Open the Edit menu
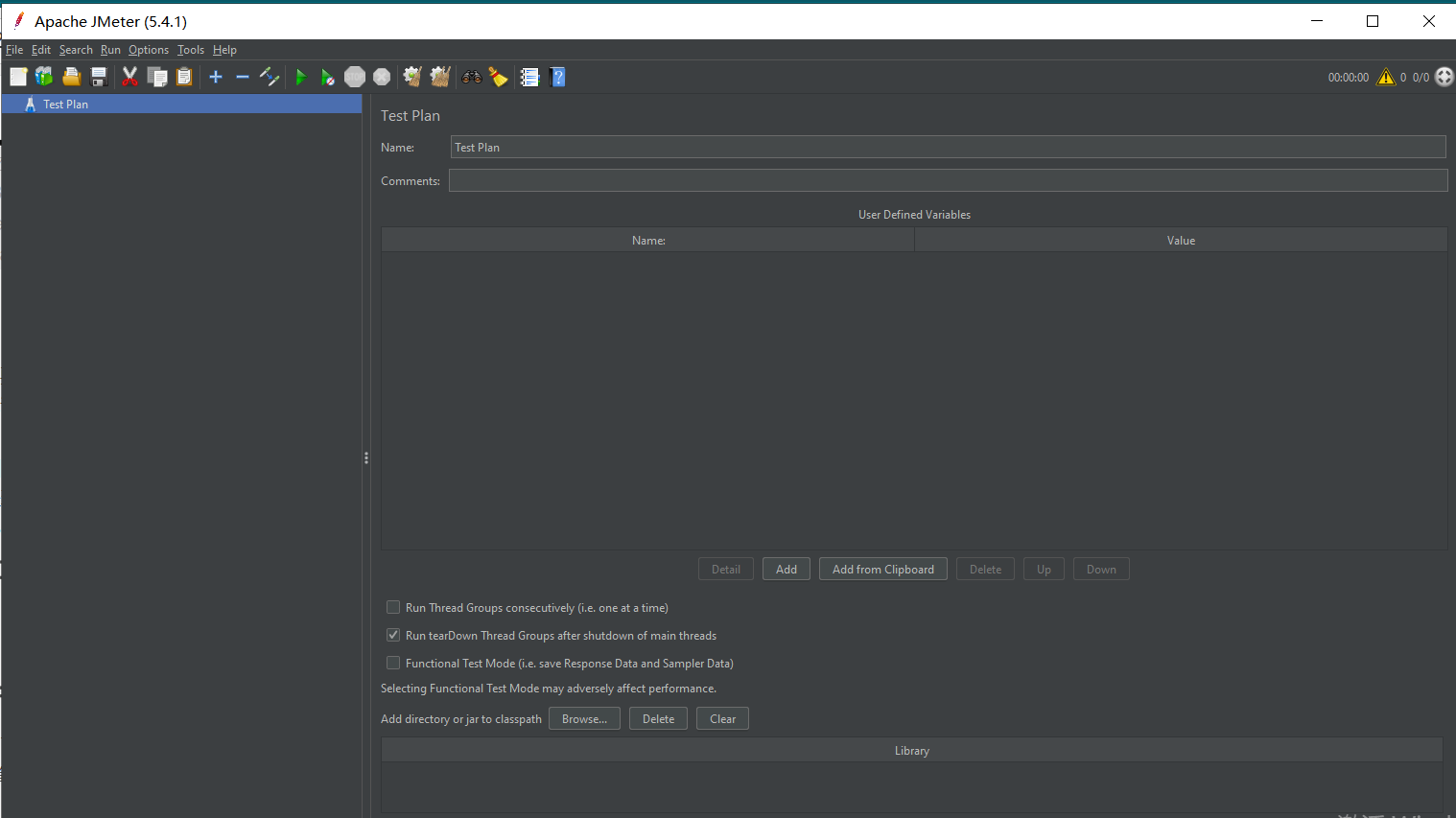This screenshot has width=1456, height=818. [x=41, y=50]
